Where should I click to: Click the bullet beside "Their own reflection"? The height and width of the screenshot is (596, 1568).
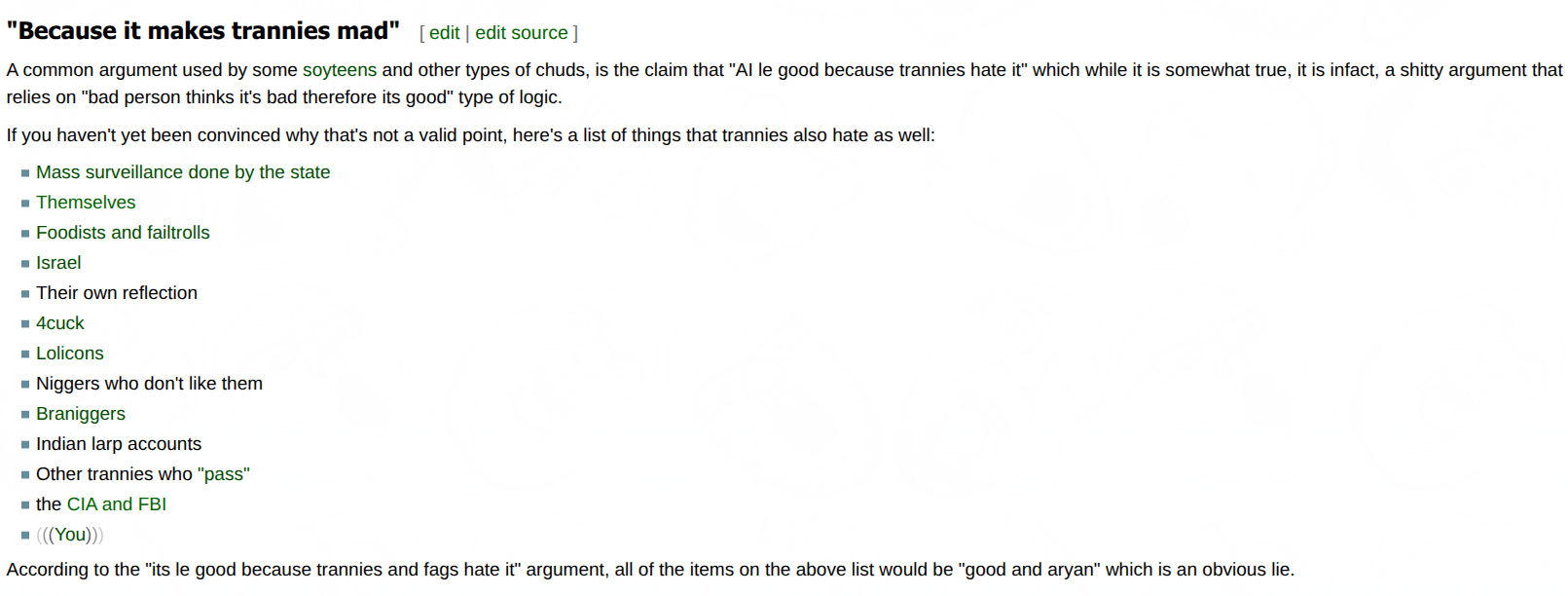[x=25, y=294]
